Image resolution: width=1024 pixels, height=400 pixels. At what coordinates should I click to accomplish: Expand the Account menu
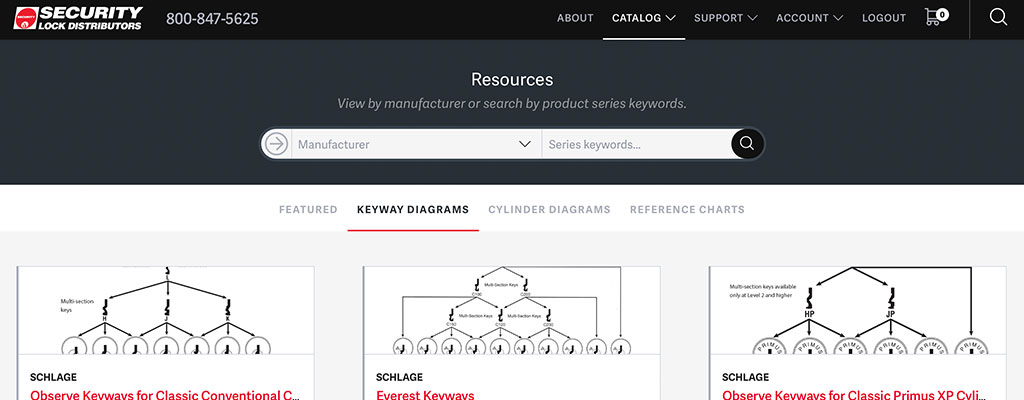pyautogui.click(x=810, y=18)
